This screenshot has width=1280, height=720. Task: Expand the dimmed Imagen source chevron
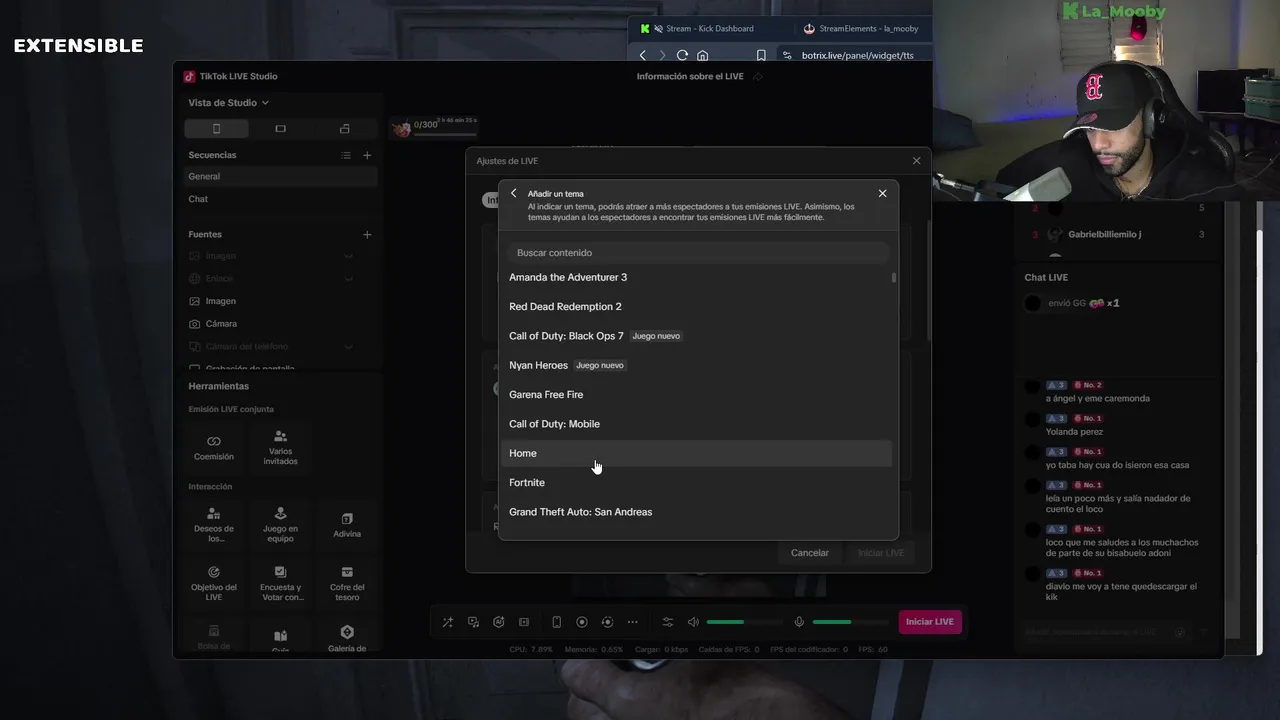[348, 256]
